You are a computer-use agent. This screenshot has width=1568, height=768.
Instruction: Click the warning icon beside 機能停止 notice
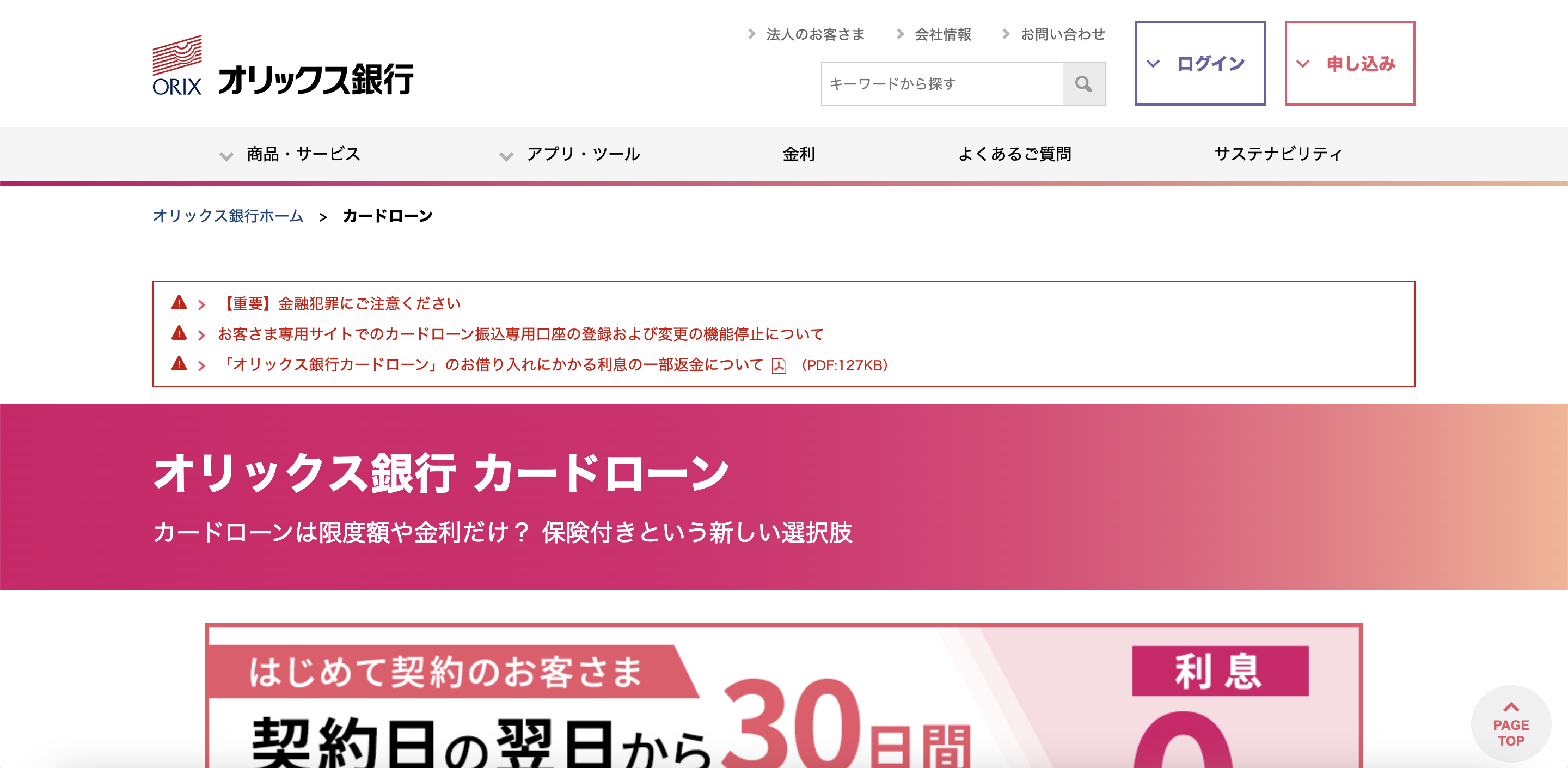click(179, 334)
